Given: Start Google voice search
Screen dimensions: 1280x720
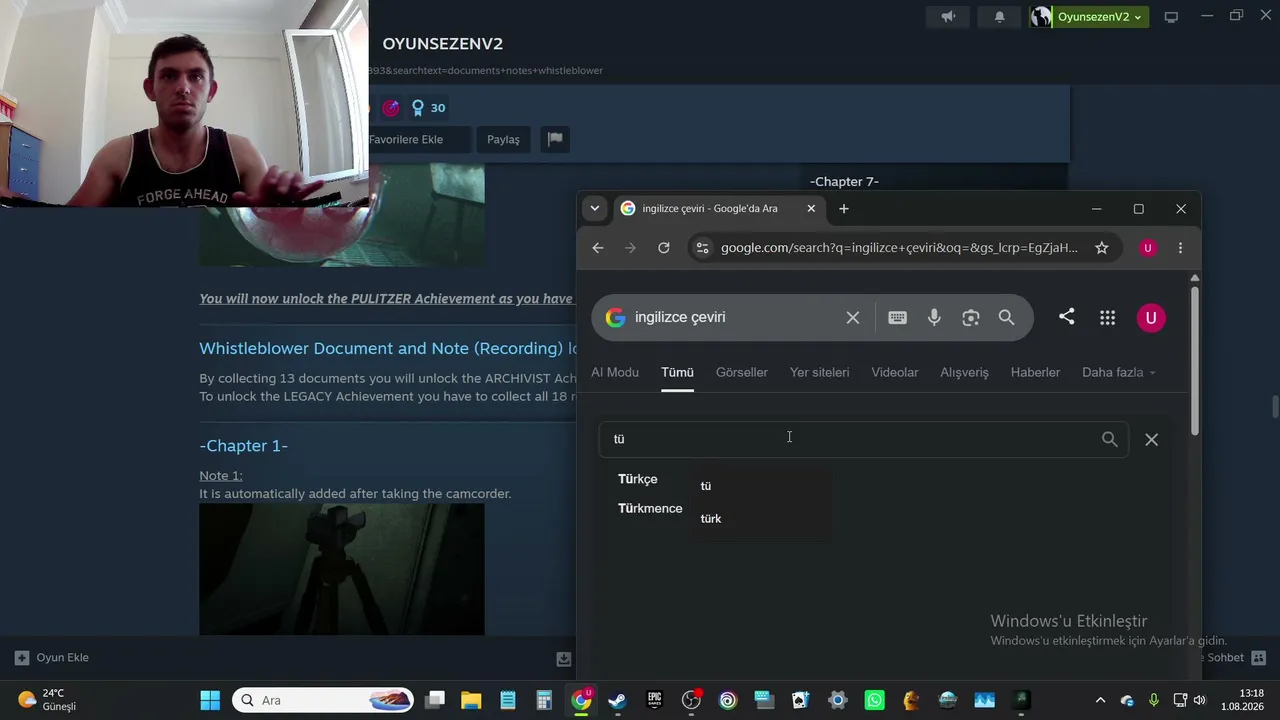Looking at the screenshot, I should [x=934, y=318].
